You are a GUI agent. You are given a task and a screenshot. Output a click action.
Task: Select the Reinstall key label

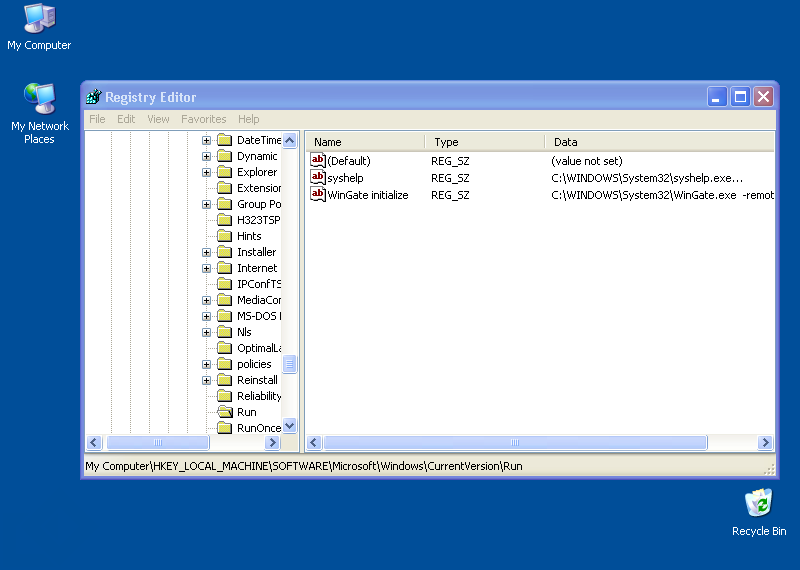(257, 380)
